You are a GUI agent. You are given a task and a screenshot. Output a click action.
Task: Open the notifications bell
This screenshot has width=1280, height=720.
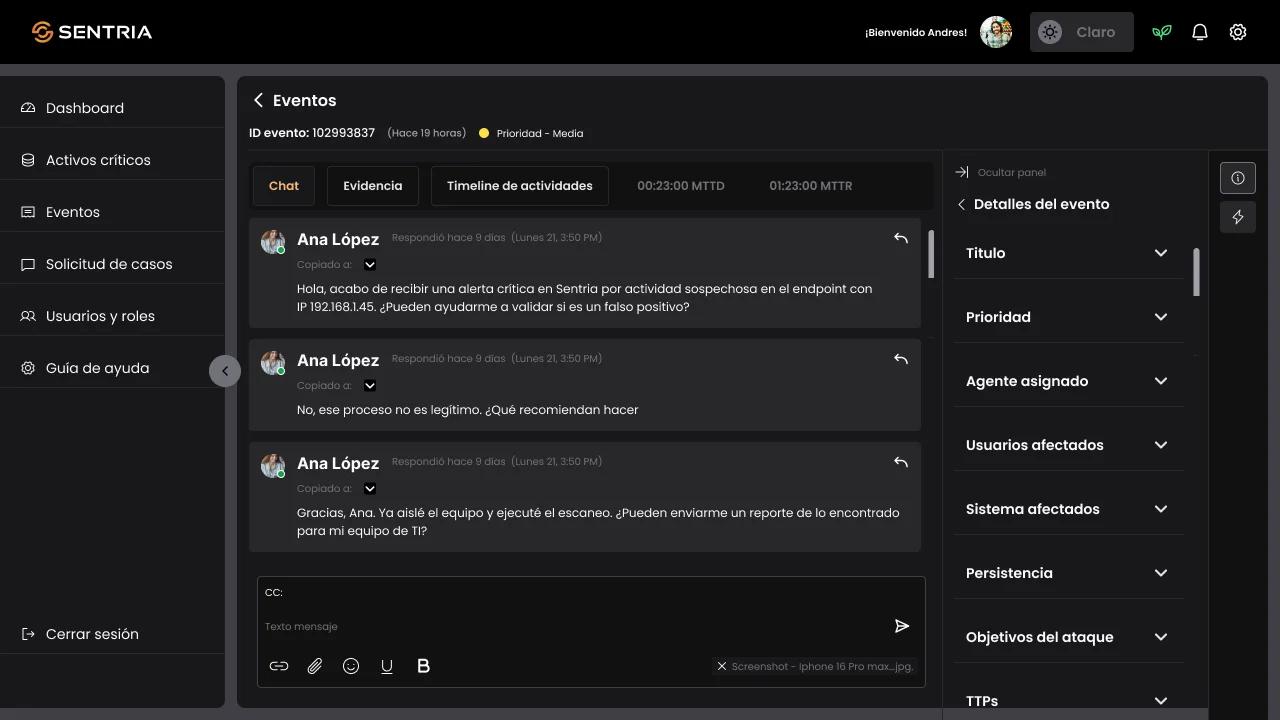[x=1200, y=32]
